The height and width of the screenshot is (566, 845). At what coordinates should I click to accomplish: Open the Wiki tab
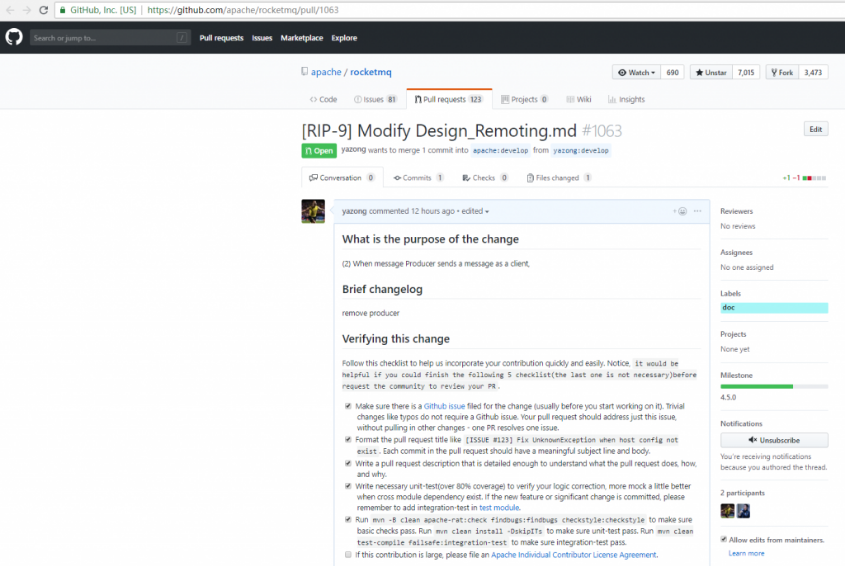click(579, 99)
